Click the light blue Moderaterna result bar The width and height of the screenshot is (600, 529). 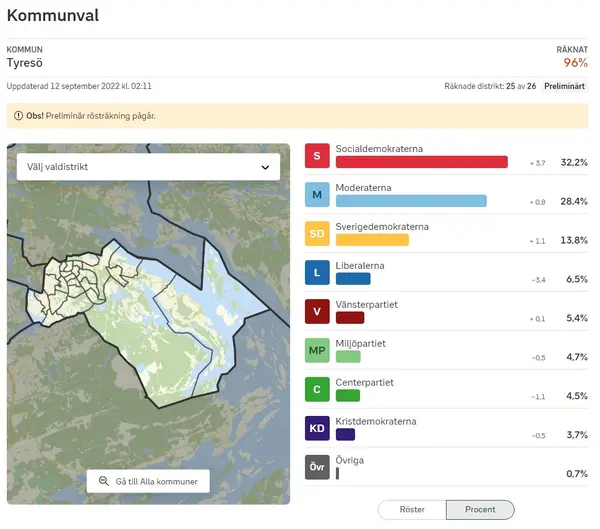point(411,201)
